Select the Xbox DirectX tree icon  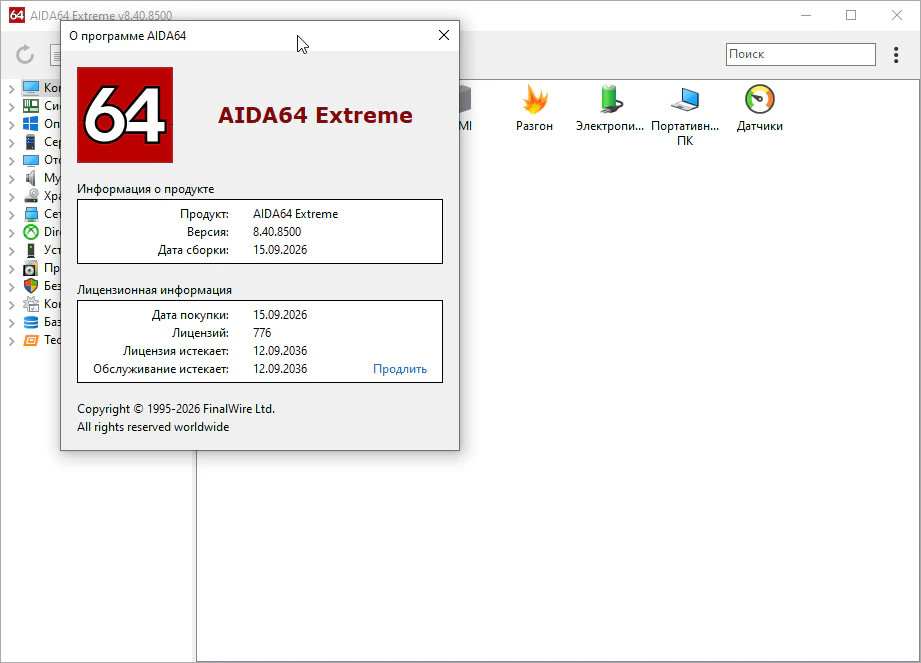coord(31,232)
